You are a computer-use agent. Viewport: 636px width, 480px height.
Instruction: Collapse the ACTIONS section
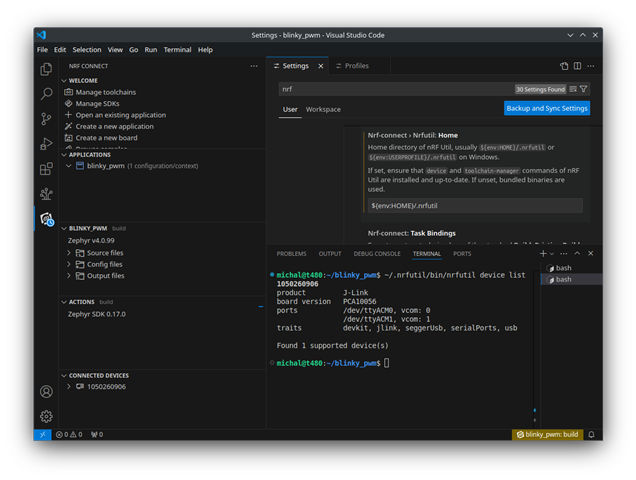tap(64, 302)
